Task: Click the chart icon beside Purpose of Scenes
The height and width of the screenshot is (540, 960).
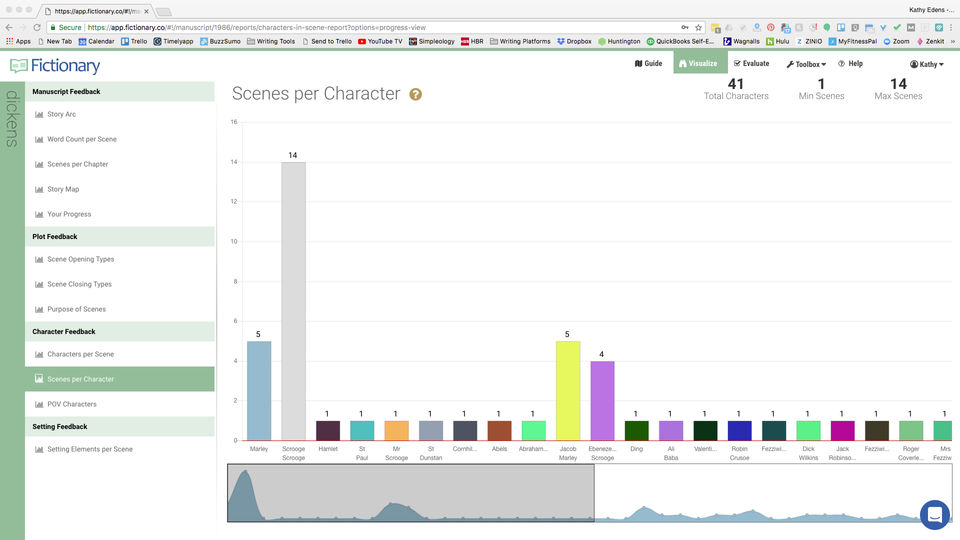Action: 39,310
